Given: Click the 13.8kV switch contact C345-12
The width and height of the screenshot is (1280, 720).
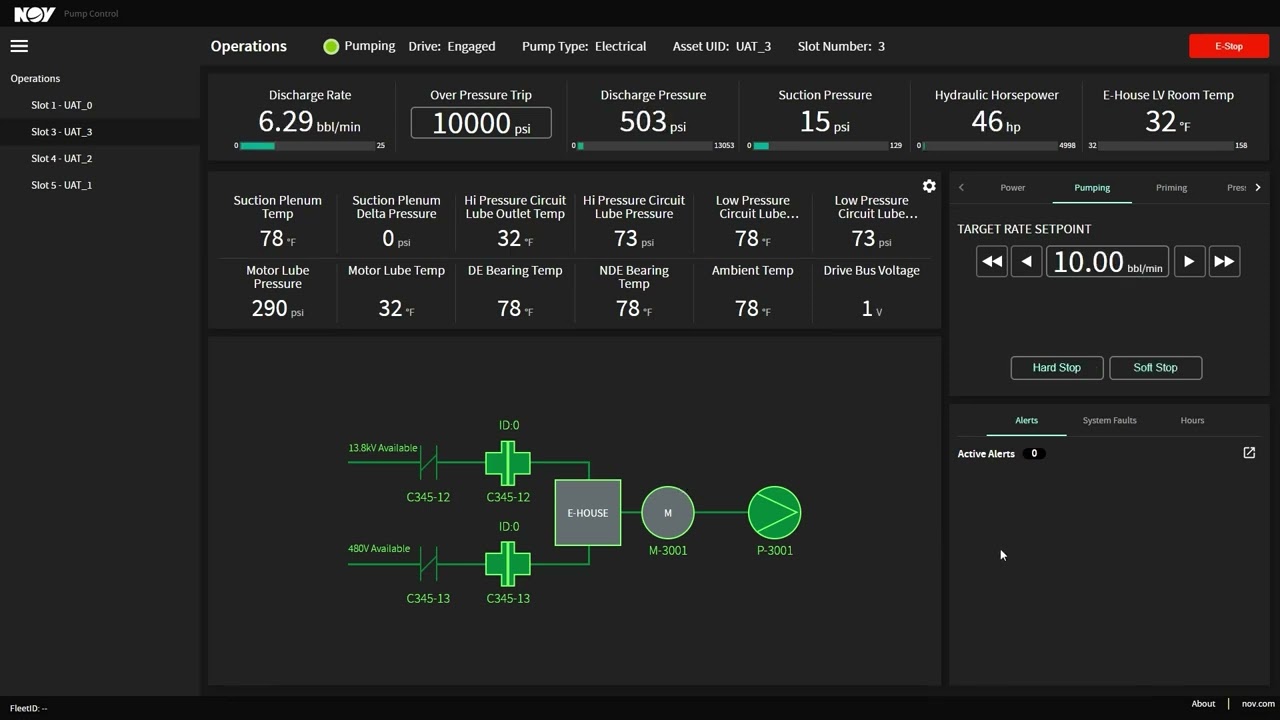Looking at the screenshot, I should (428, 463).
